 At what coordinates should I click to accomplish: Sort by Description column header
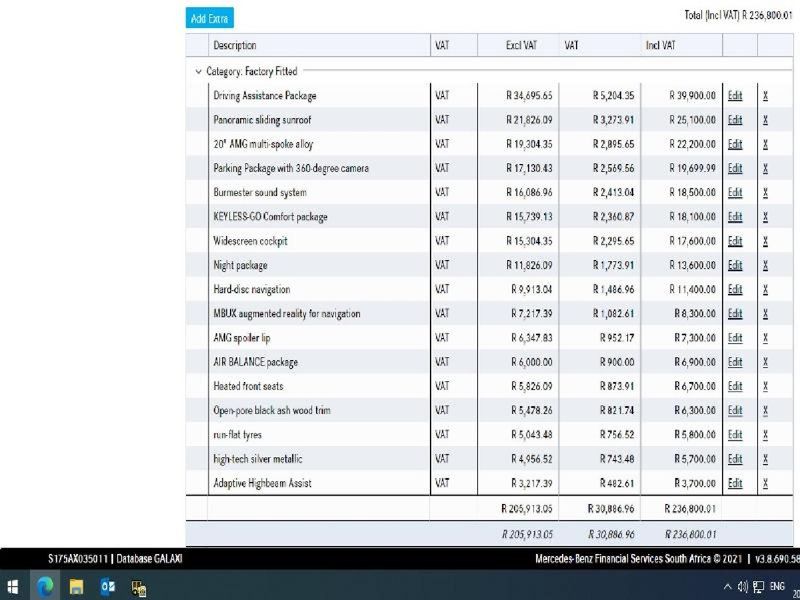(x=235, y=45)
